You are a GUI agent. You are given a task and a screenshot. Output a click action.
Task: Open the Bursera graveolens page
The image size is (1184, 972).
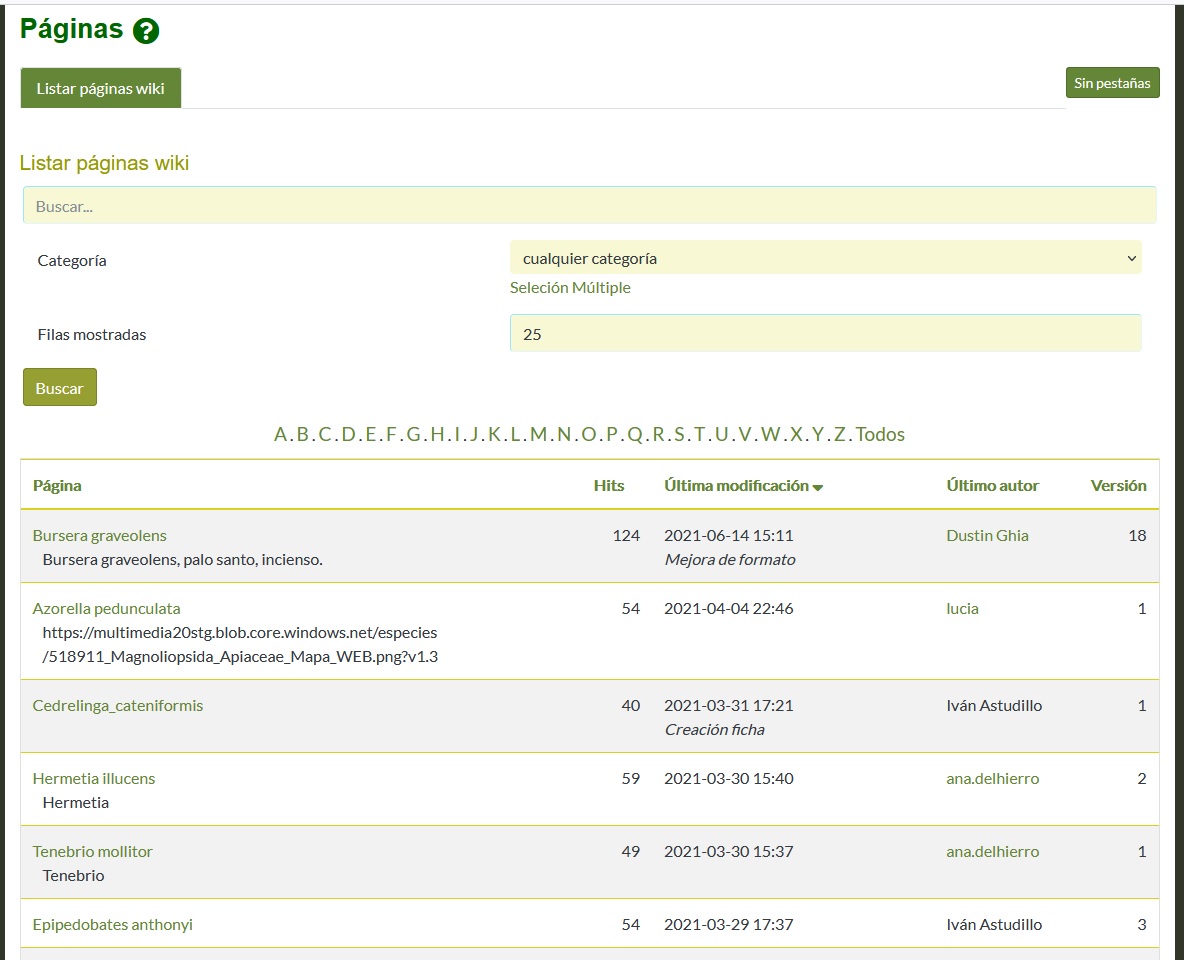tap(100, 535)
